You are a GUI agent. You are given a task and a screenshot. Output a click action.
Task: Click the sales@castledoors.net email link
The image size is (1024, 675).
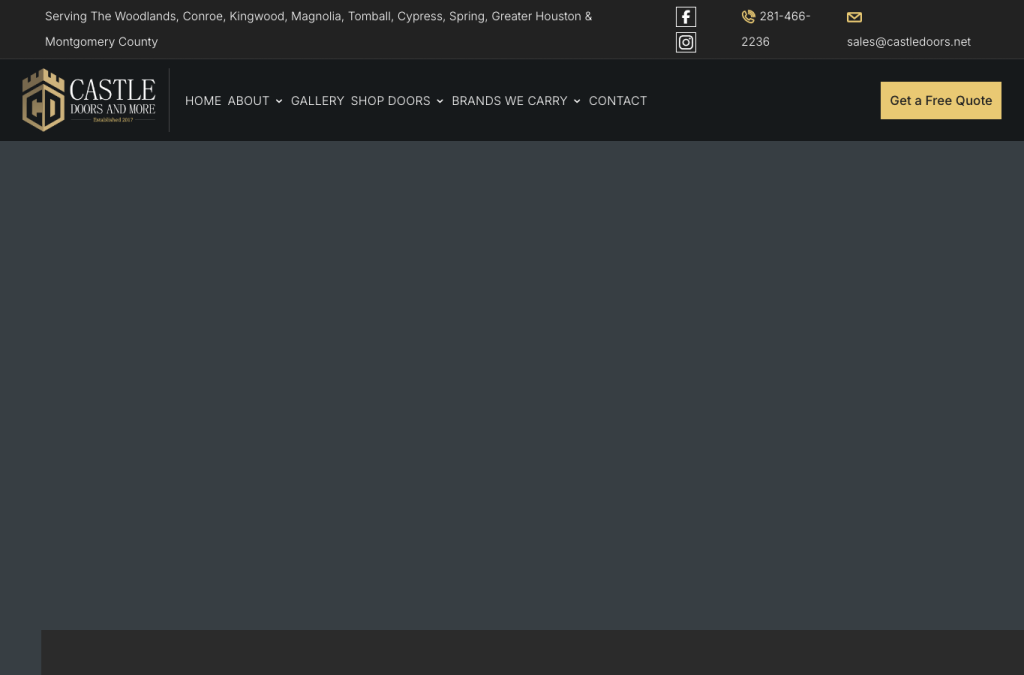click(x=908, y=42)
